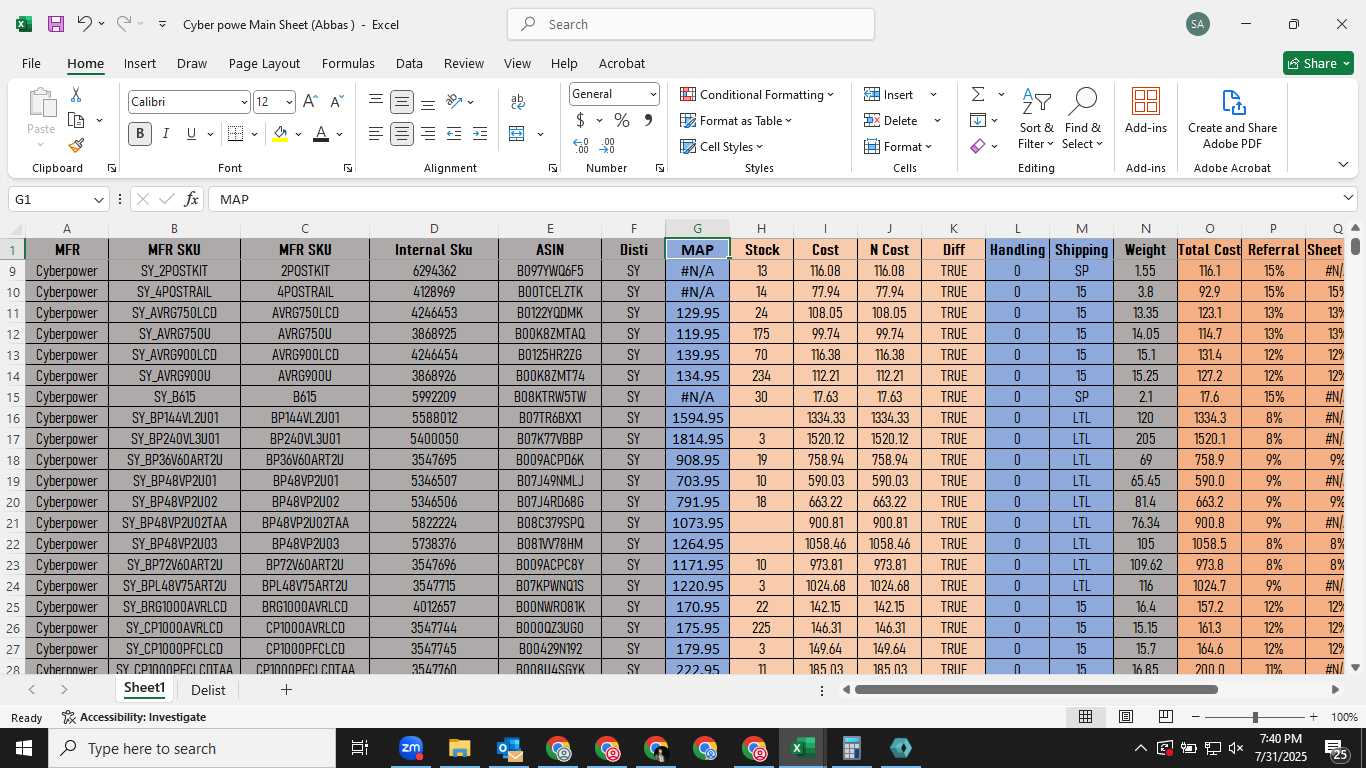The image size is (1366, 768).
Task: Click the Save icon in title bar
Action: click(x=56, y=24)
